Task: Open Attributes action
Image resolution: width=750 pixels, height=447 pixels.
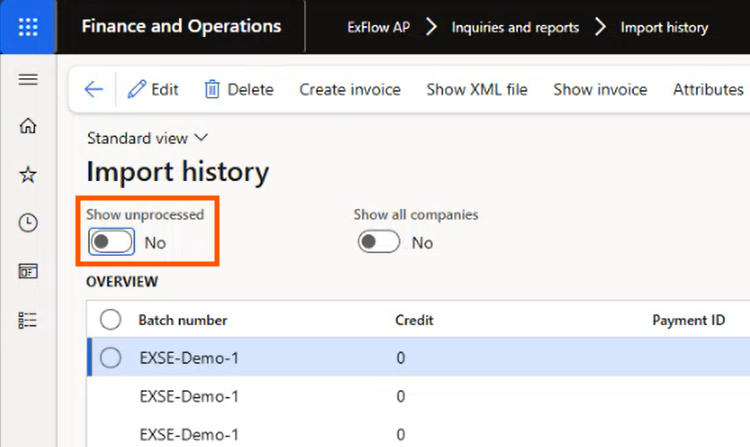Action: pyautogui.click(x=708, y=89)
